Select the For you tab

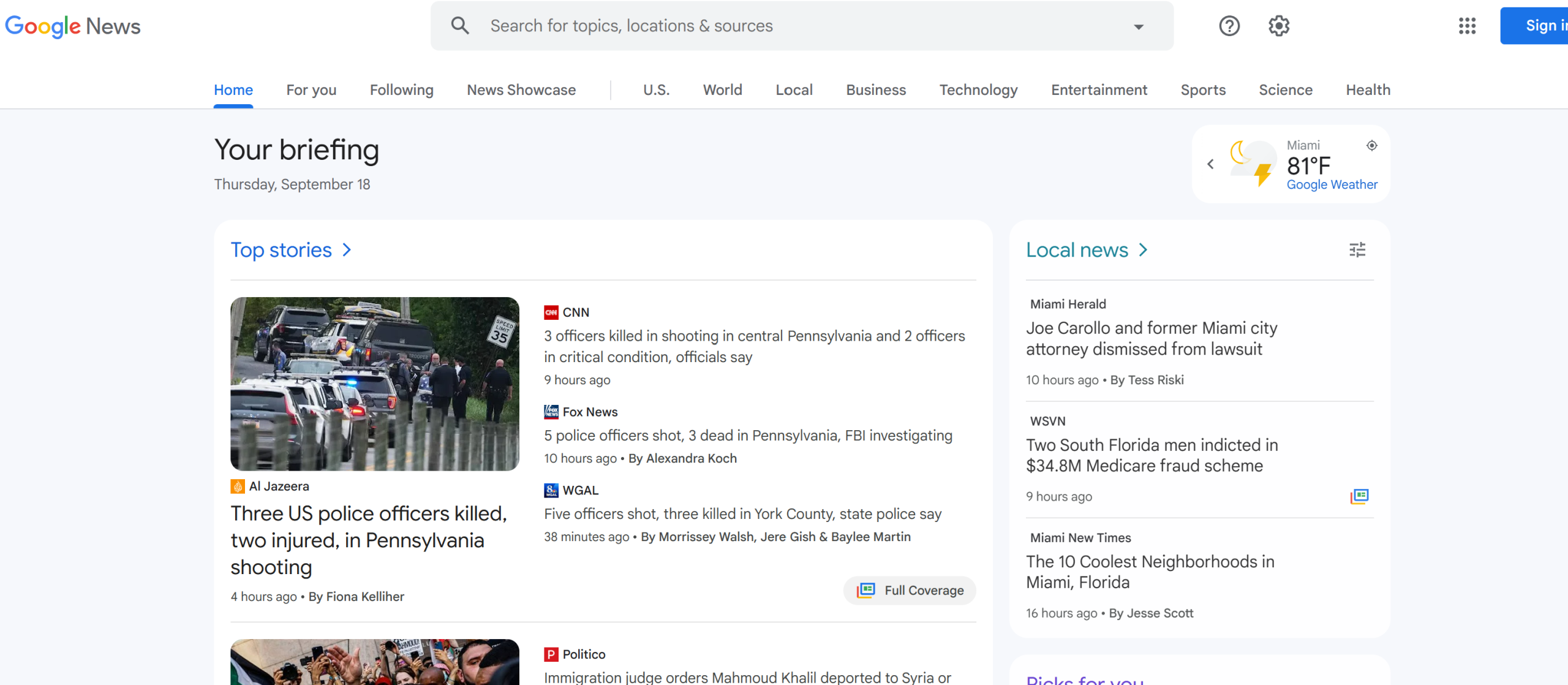point(311,90)
